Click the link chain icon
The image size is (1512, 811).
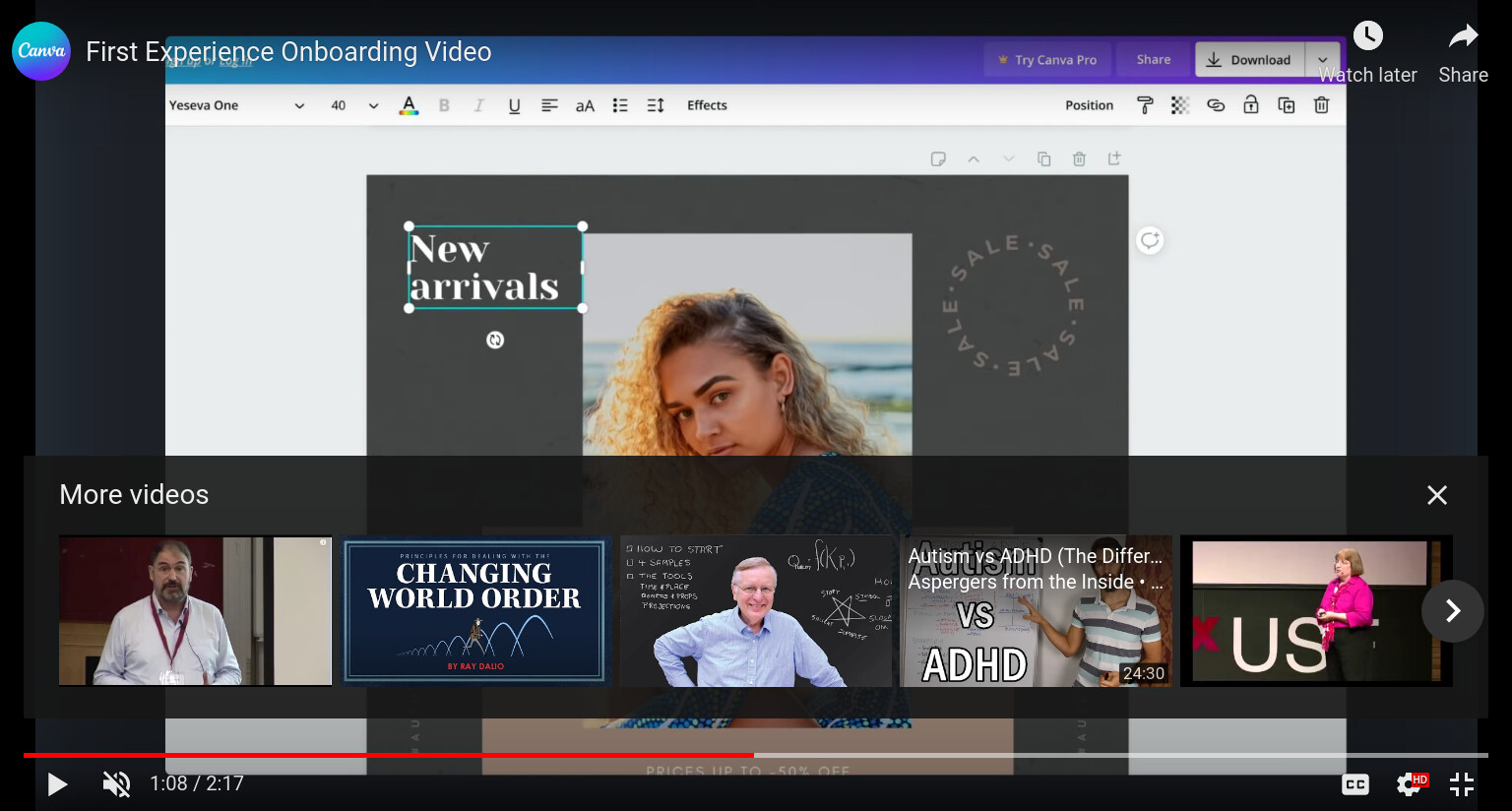(x=1216, y=105)
